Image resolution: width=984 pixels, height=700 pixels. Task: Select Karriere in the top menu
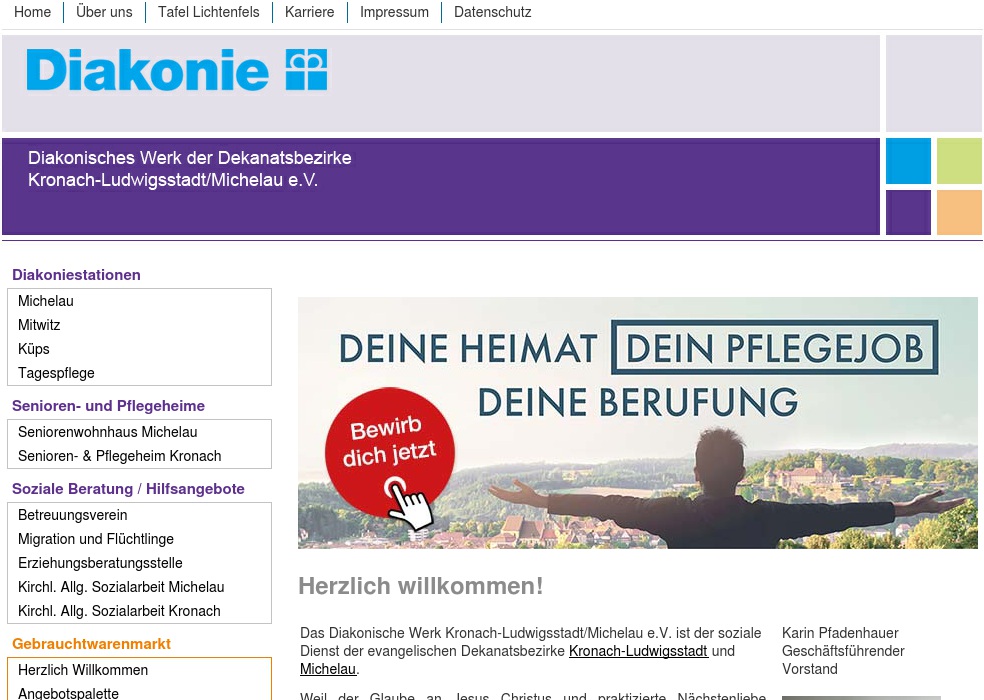(310, 12)
